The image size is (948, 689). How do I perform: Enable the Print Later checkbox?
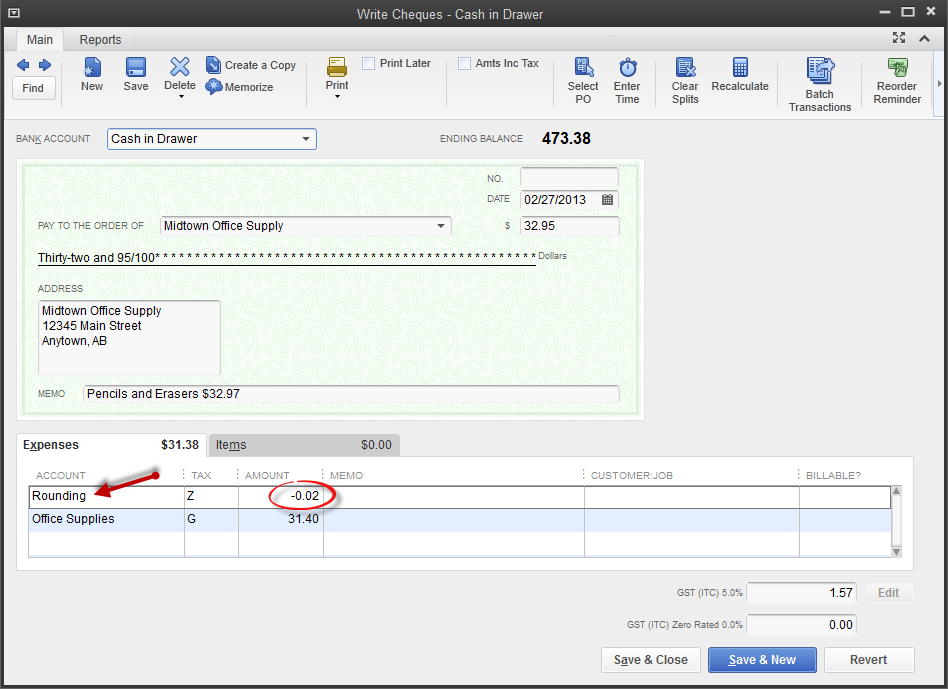click(x=368, y=63)
